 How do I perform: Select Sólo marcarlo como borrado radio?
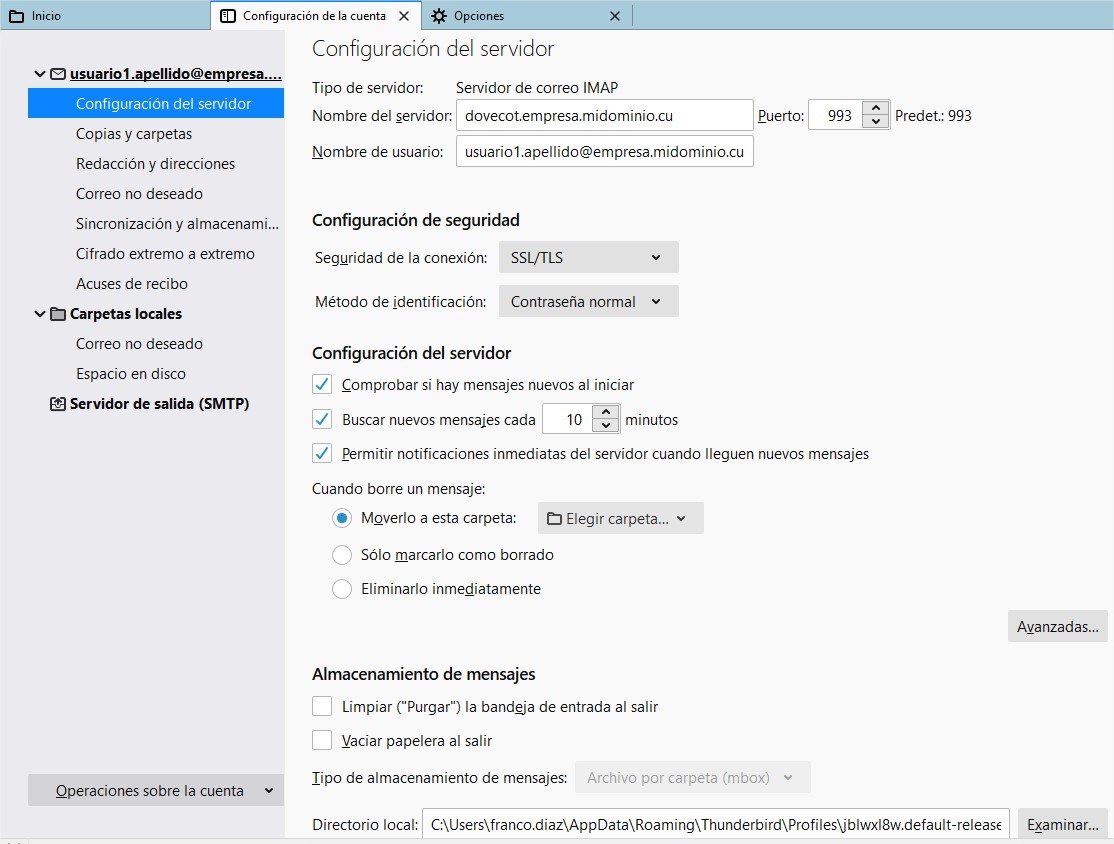coord(342,555)
